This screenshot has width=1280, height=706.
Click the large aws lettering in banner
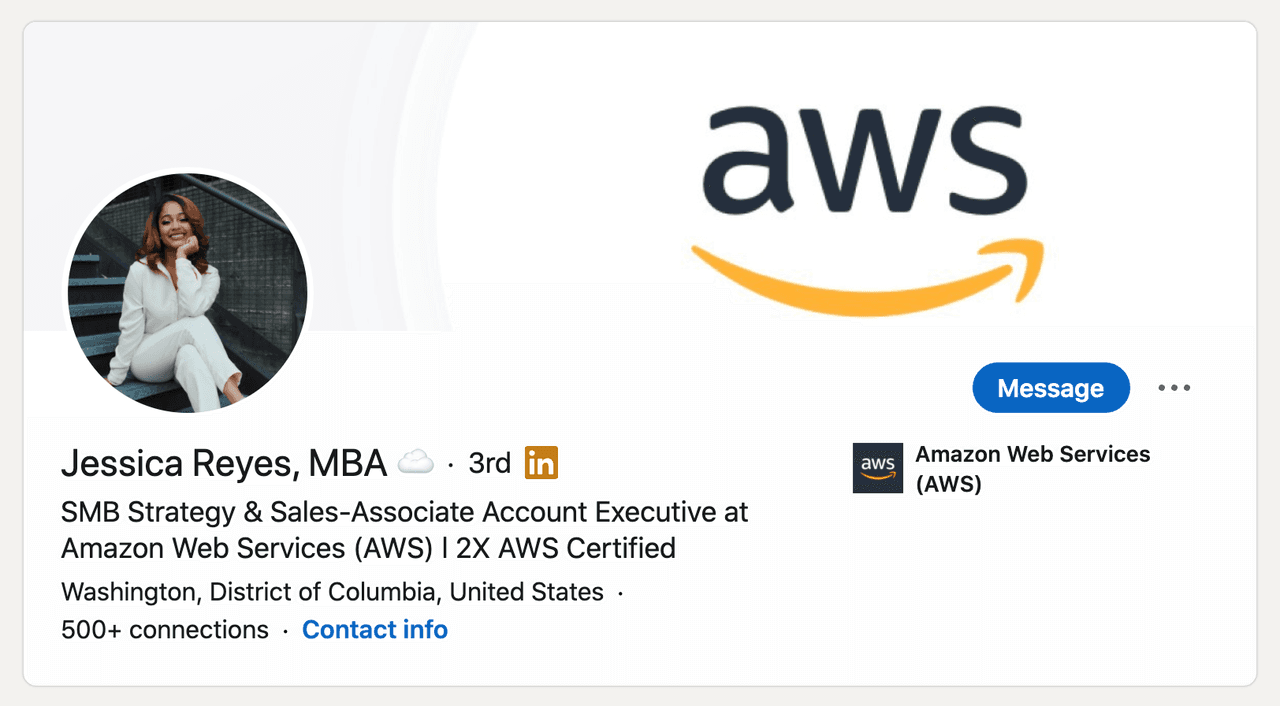pos(866,153)
